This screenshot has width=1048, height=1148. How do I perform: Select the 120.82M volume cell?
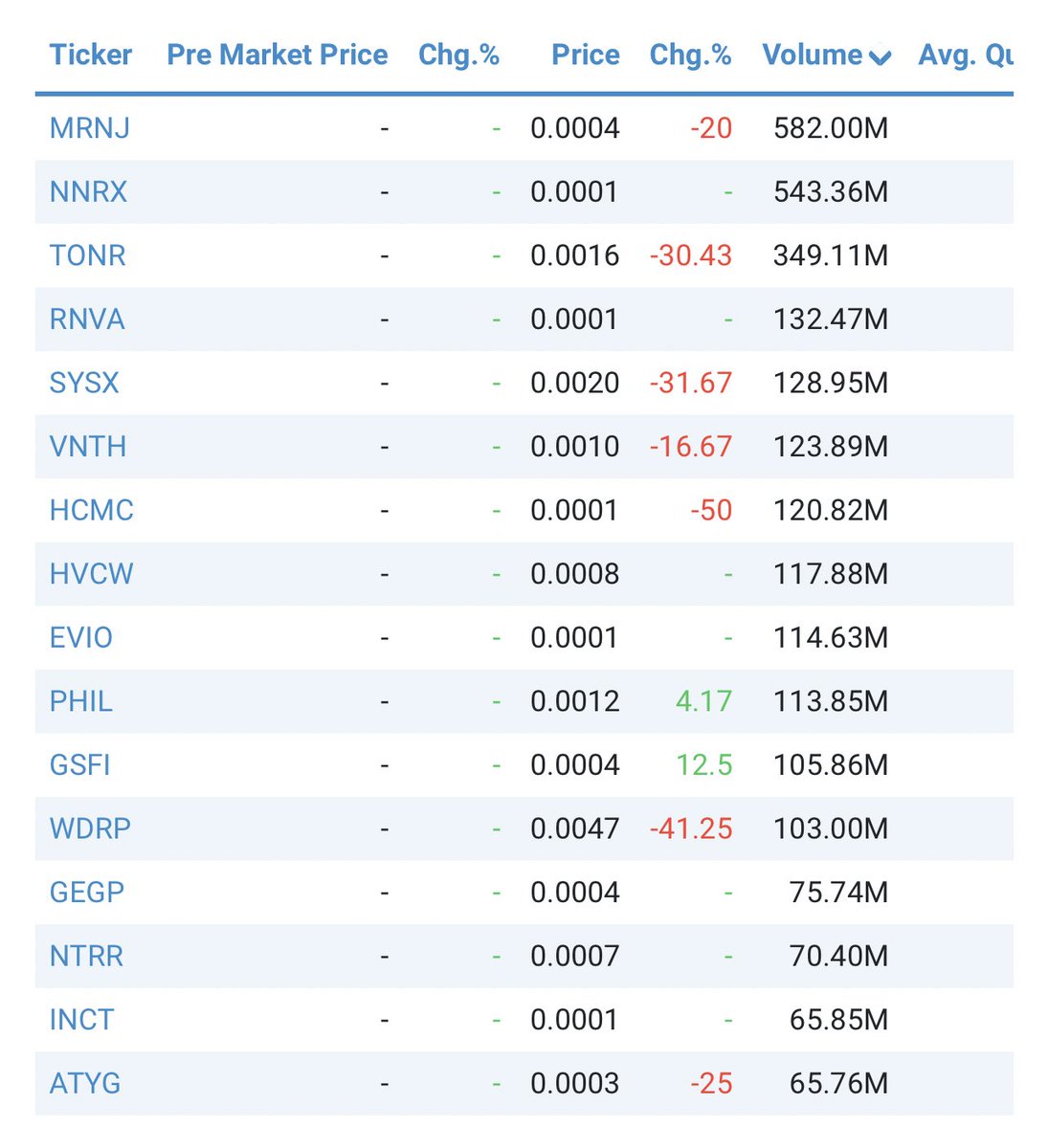[831, 510]
